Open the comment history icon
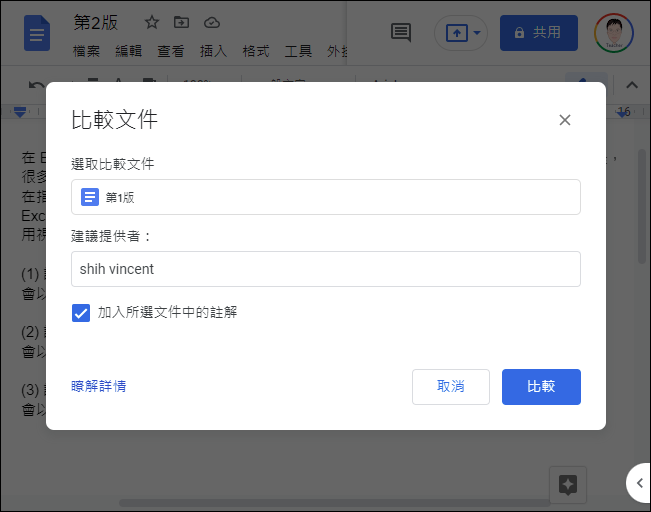 coord(401,32)
